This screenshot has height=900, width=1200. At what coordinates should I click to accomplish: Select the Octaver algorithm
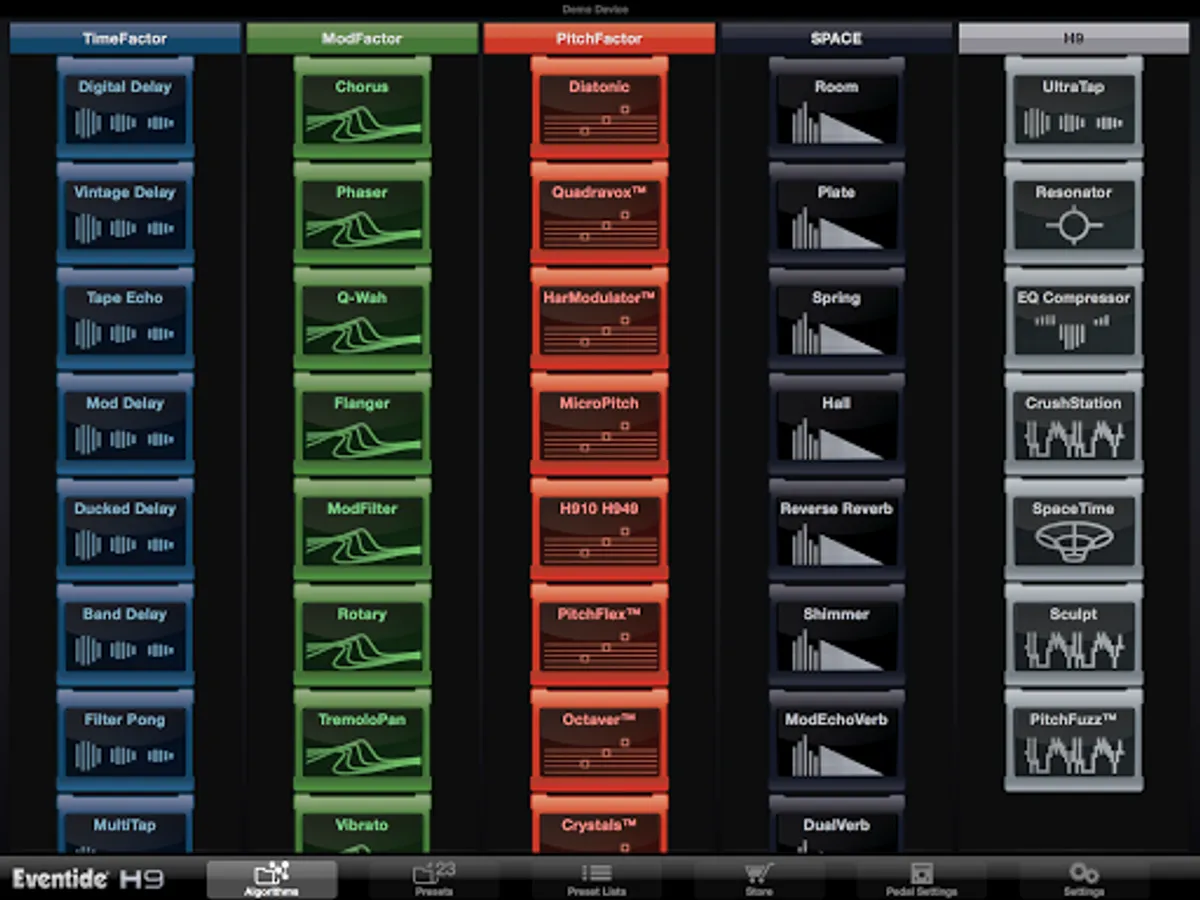click(599, 741)
